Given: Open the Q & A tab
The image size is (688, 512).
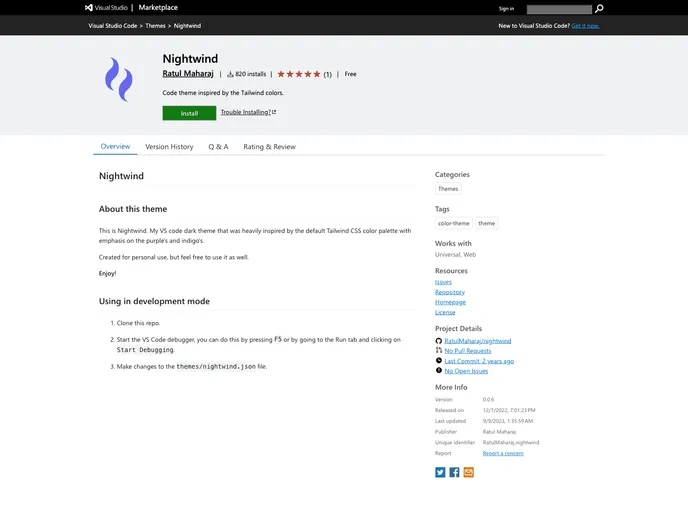Looking at the screenshot, I should (218, 147).
